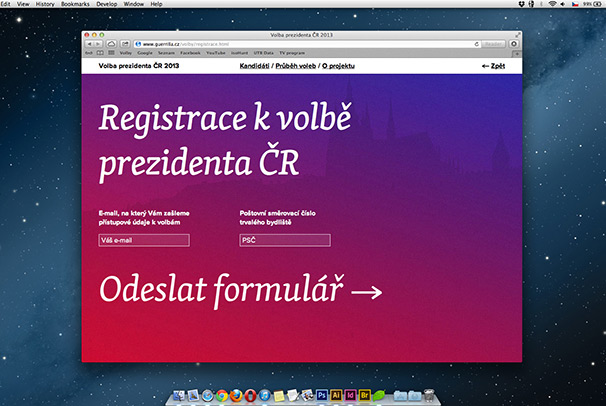Open Finder from the dock

[179, 395]
